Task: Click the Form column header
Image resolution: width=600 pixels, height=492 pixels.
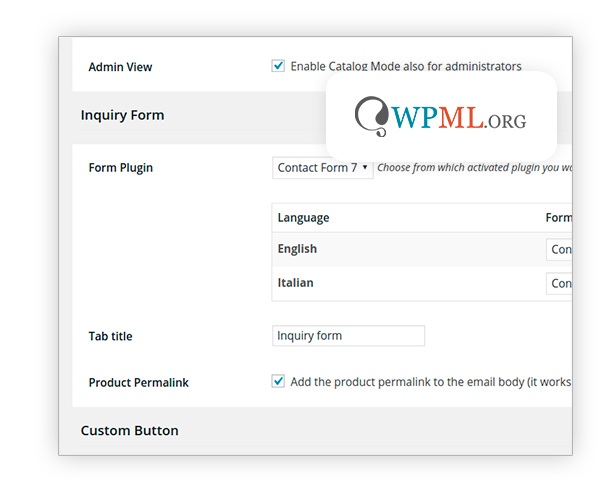Action: click(558, 218)
